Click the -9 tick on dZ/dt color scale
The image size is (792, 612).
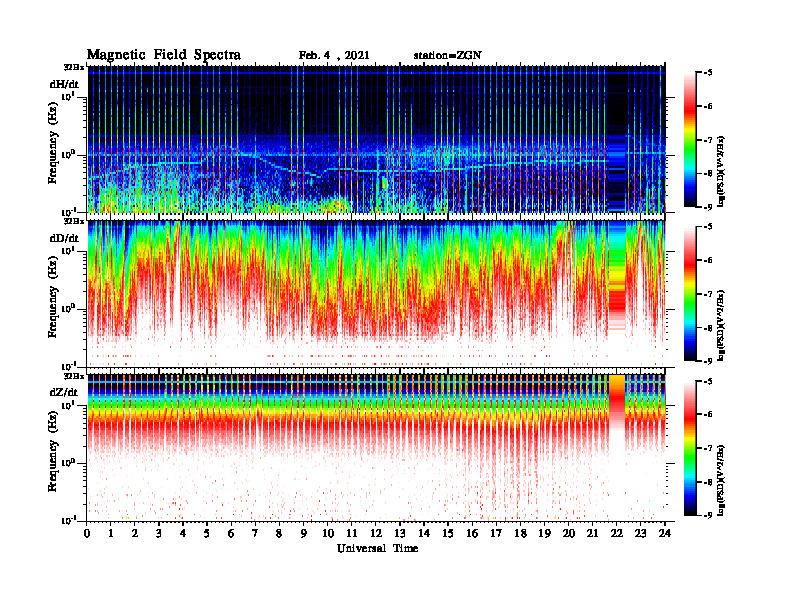pos(708,515)
